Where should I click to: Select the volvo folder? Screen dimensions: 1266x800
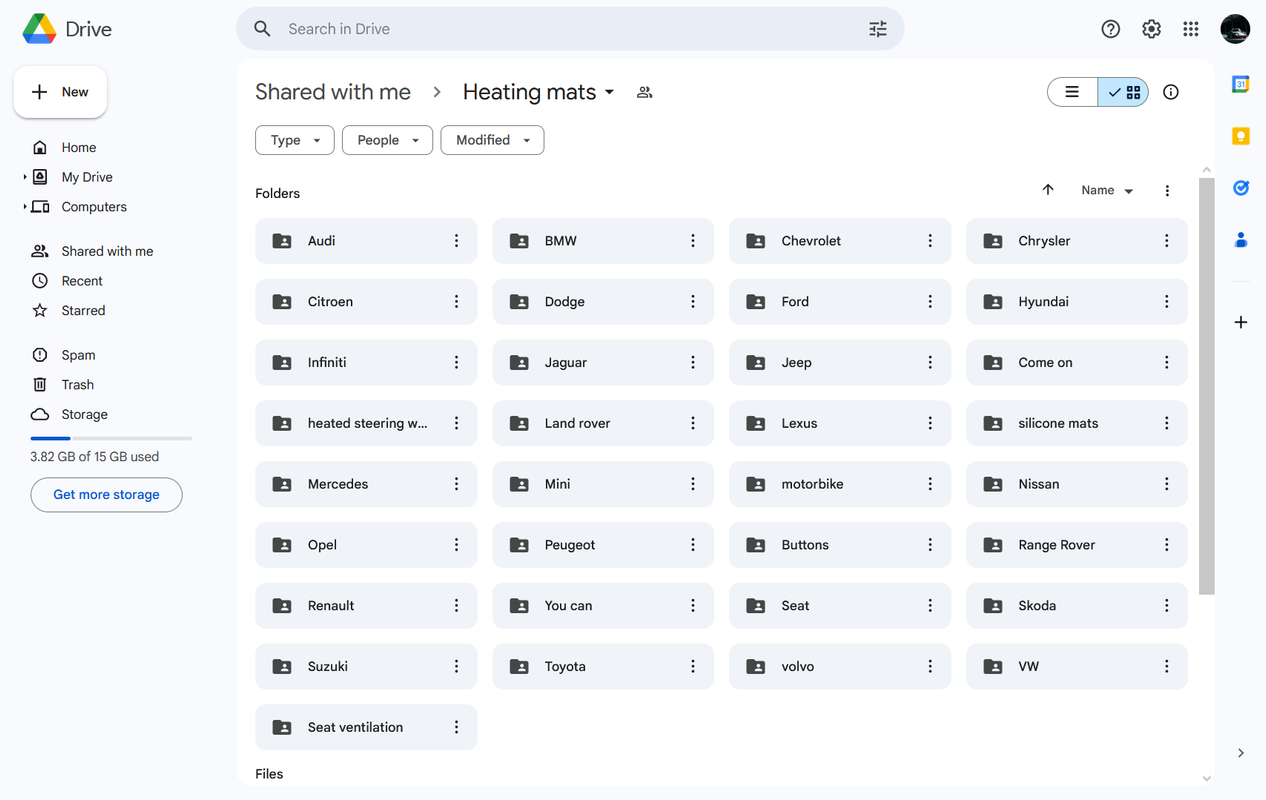tap(840, 666)
